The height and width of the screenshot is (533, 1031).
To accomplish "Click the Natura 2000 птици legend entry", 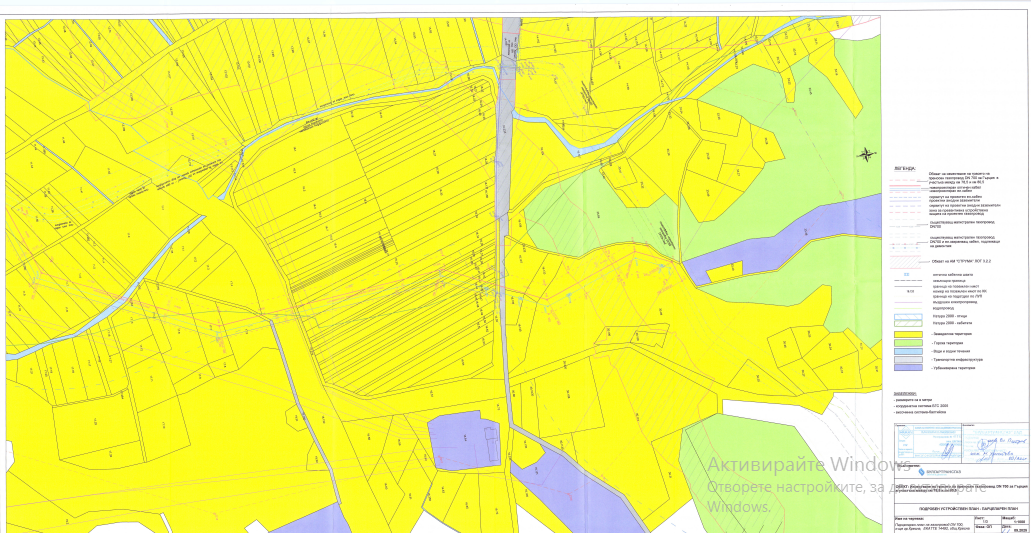I will [949, 315].
